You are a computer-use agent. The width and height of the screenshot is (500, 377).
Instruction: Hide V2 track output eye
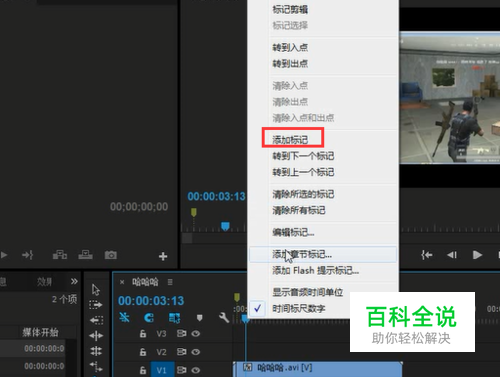click(x=196, y=352)
